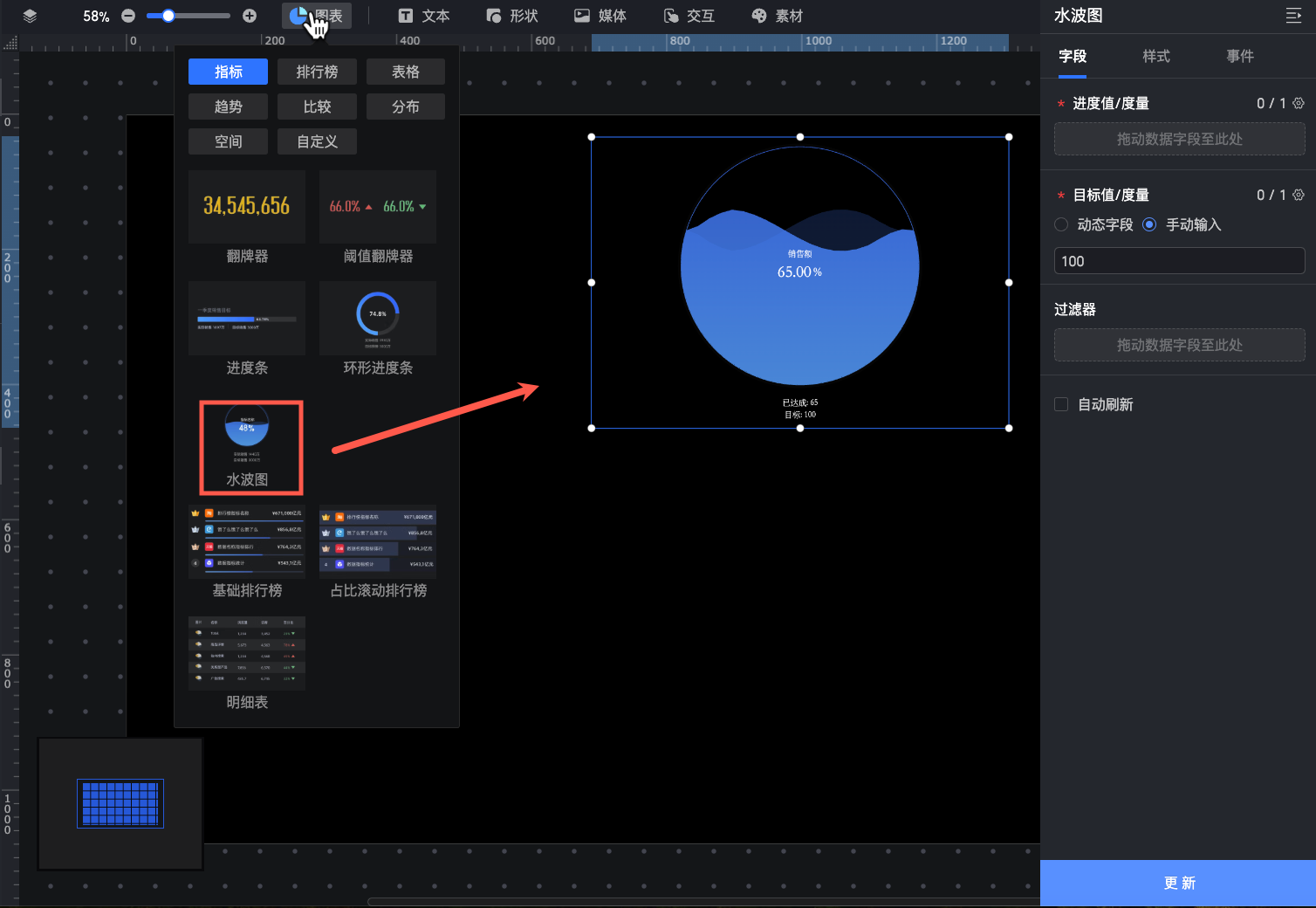Add the 进度条 progress bar component
Screen dimensions: 1316x908
pyautogui.click(x=247, y=330)
